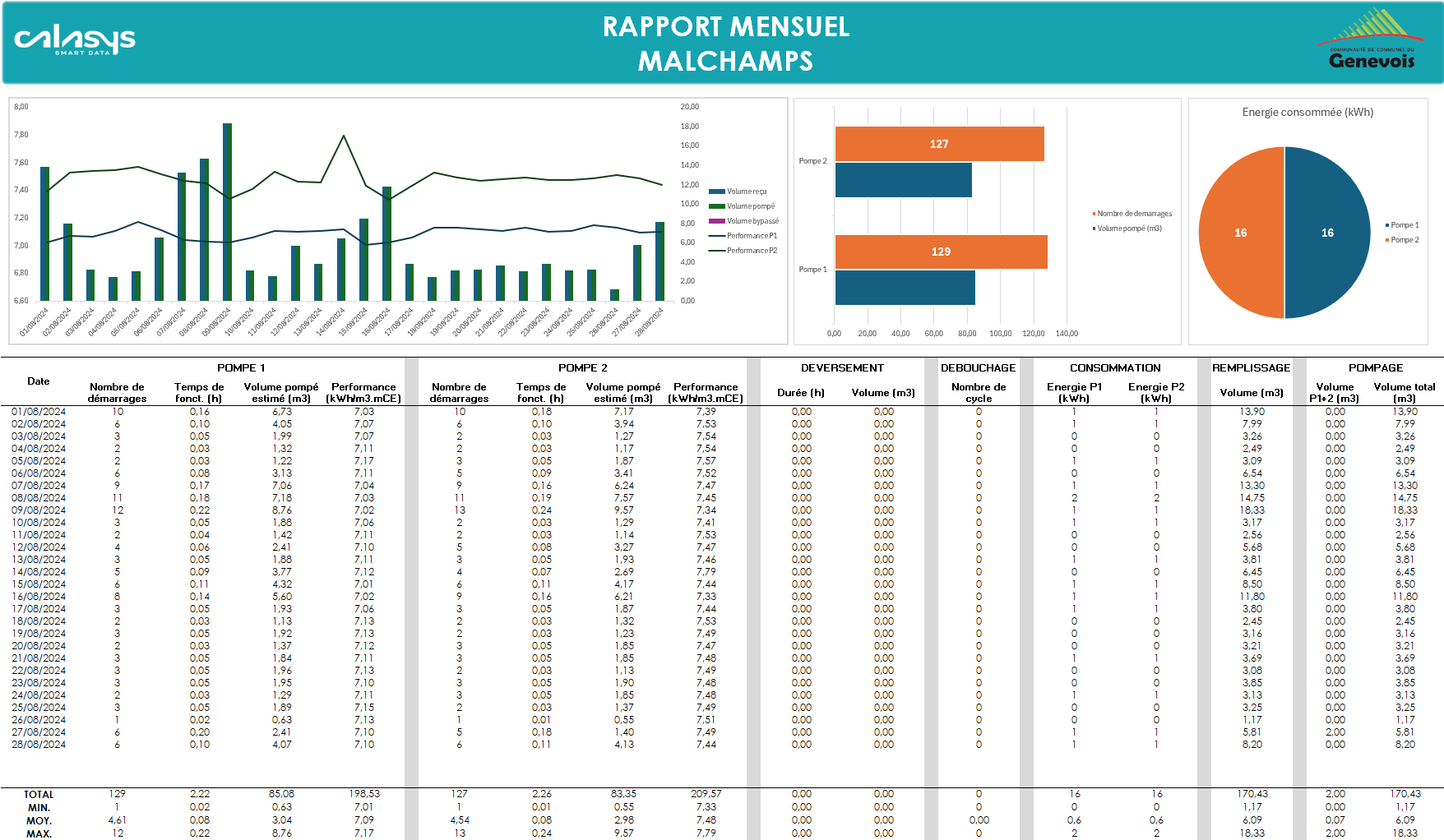
Task: Click the Durée (h) column header
Action: [801, 393]
